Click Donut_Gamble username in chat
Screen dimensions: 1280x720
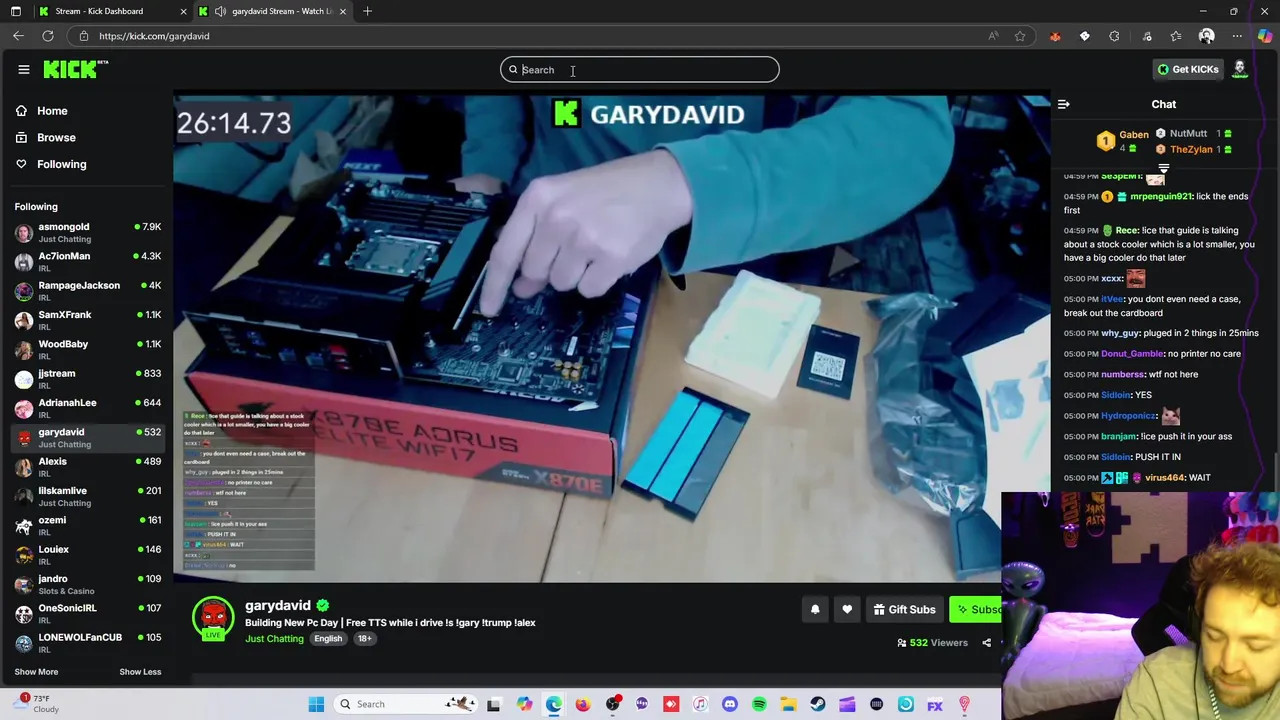point(1133,354)
